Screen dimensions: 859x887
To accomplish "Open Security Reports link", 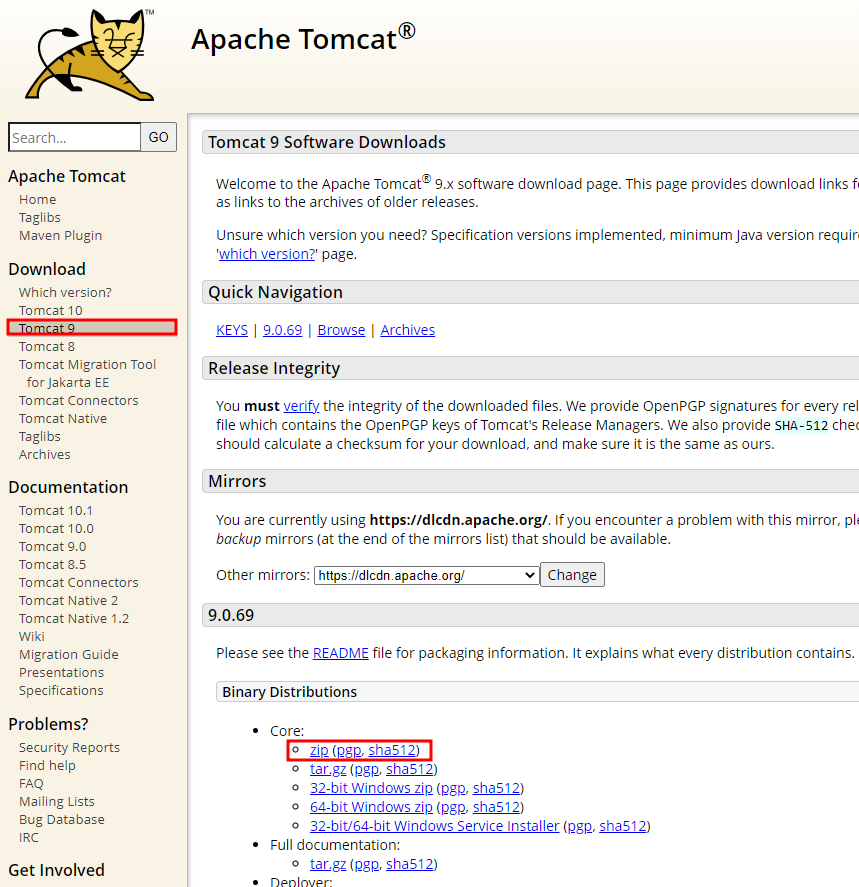I will 69,748.
